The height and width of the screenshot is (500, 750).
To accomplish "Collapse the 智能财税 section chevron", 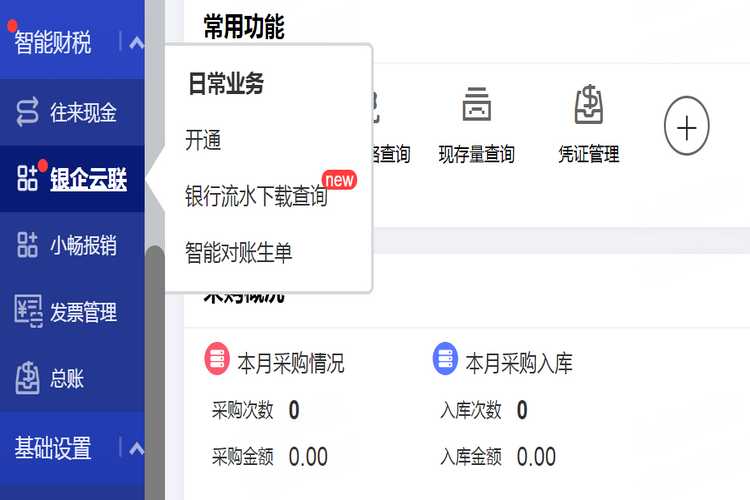I will [x=136, y=42].
